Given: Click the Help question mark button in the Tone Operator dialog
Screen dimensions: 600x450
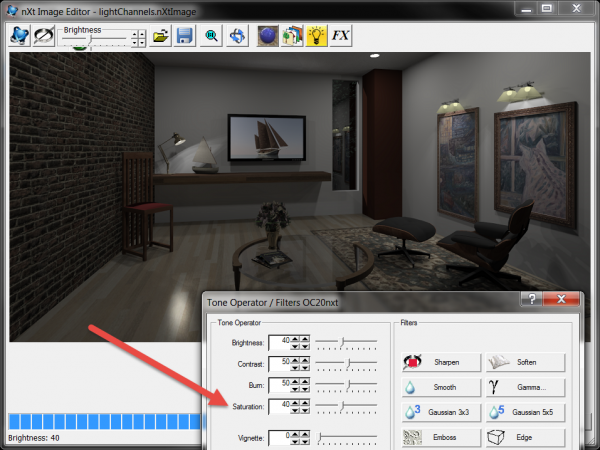Looking at the screenshot, I should [531, 299].
